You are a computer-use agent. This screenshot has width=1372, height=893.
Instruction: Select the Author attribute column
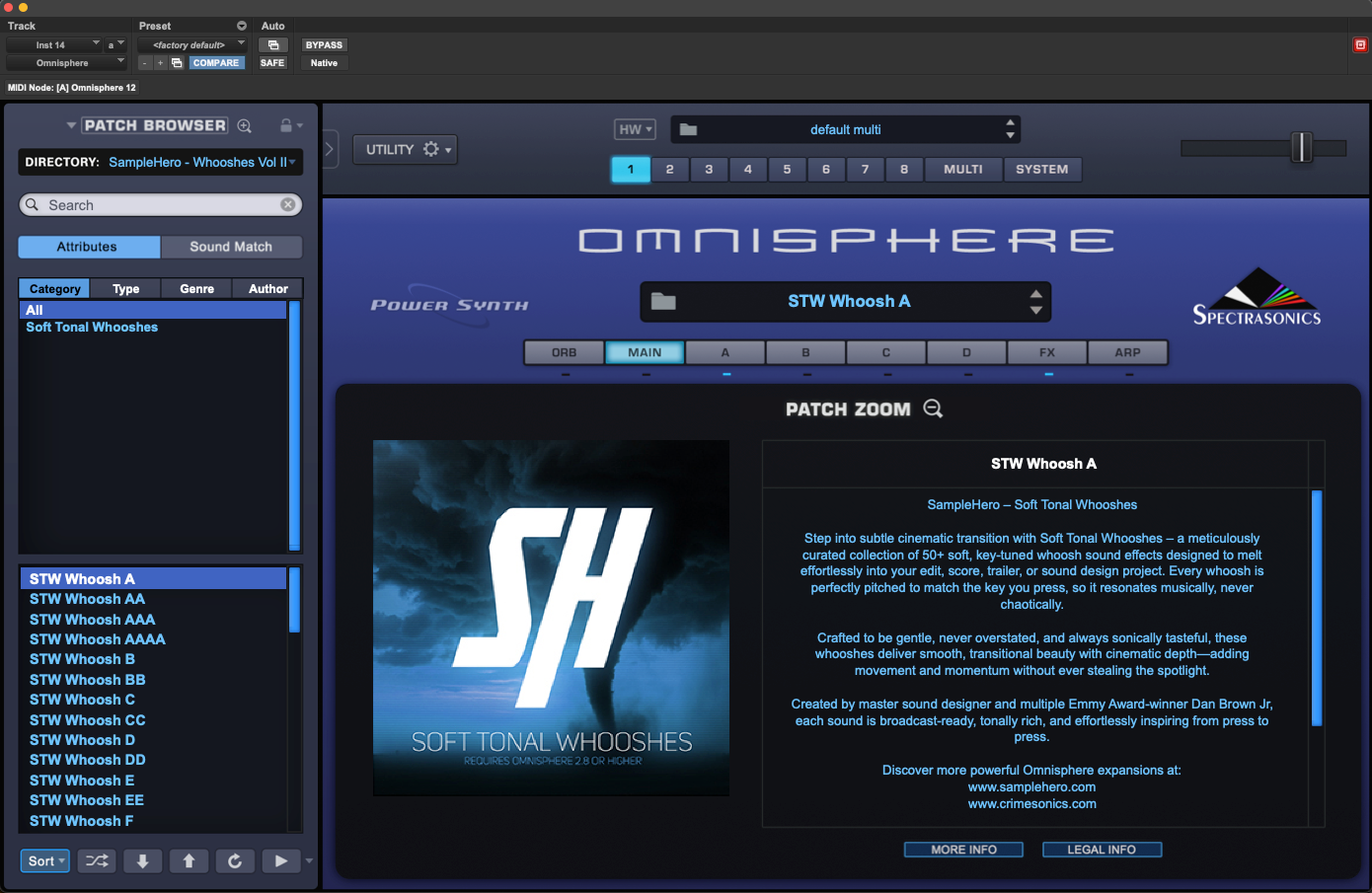point(267,288)
